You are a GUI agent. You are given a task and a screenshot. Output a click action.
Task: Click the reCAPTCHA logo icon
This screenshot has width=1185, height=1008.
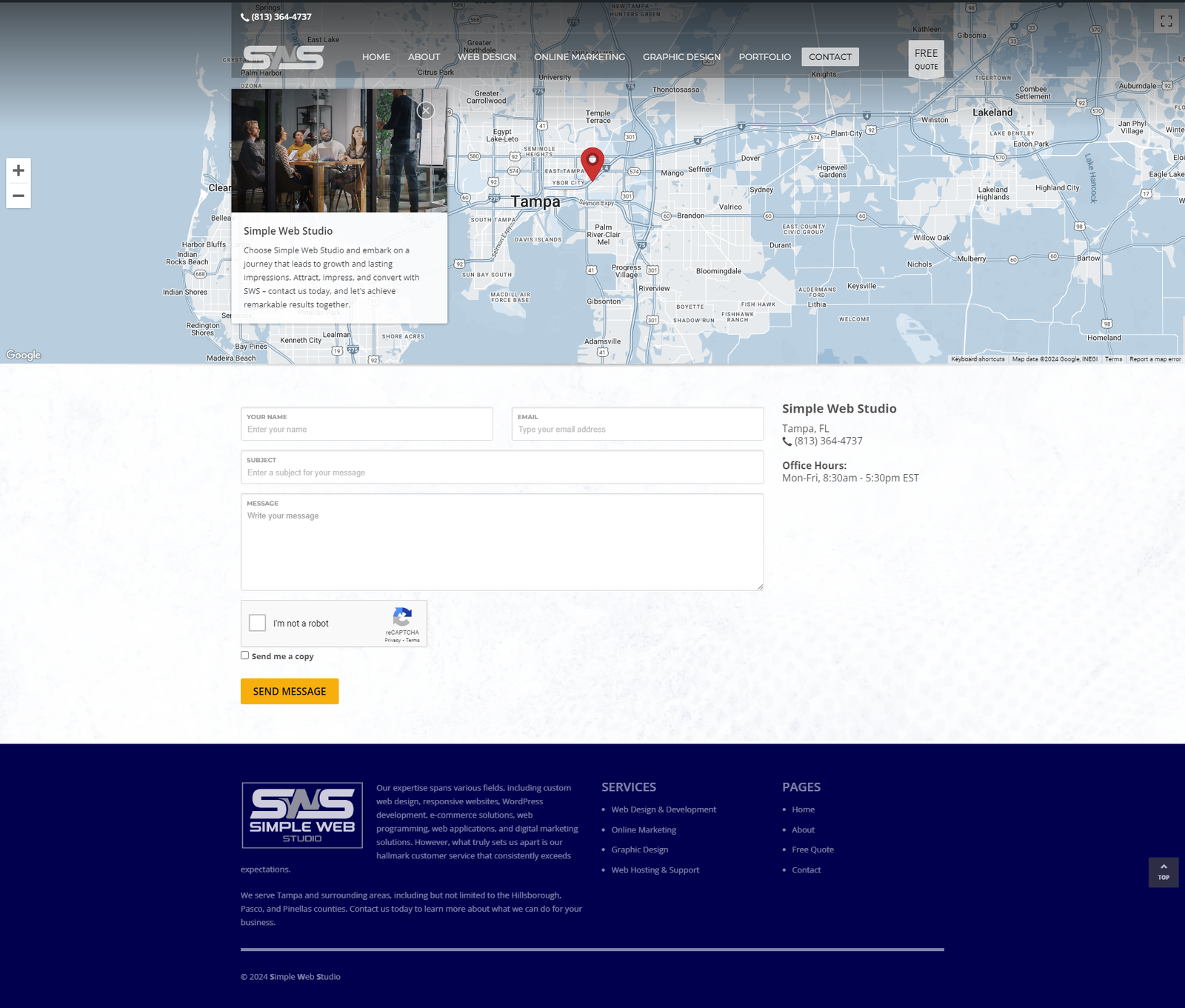point(402,617)
